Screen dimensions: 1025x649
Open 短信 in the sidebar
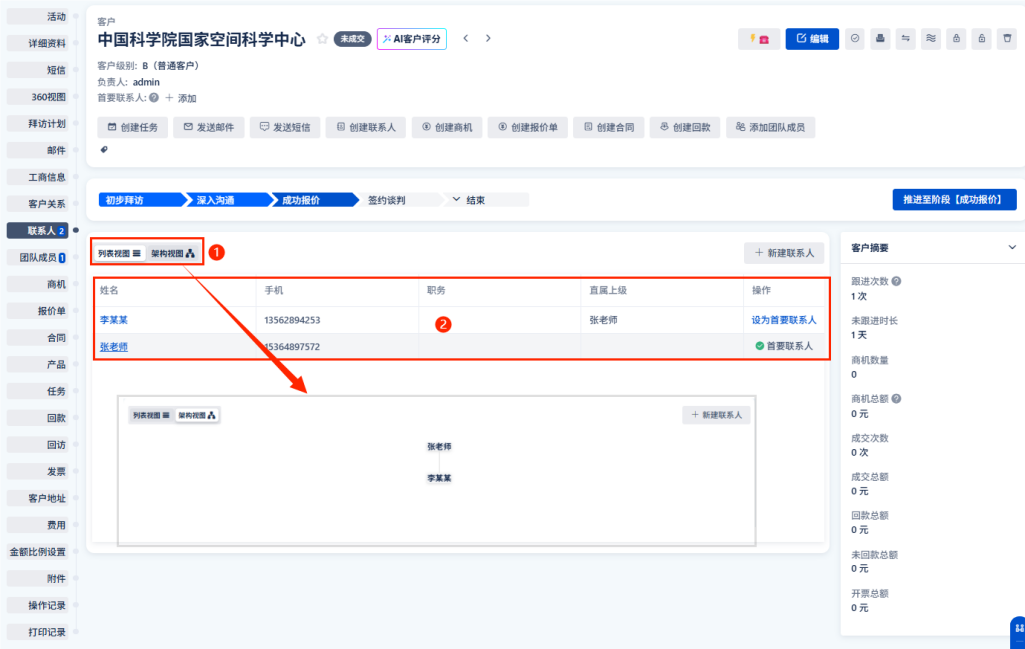tap(37, 70)
